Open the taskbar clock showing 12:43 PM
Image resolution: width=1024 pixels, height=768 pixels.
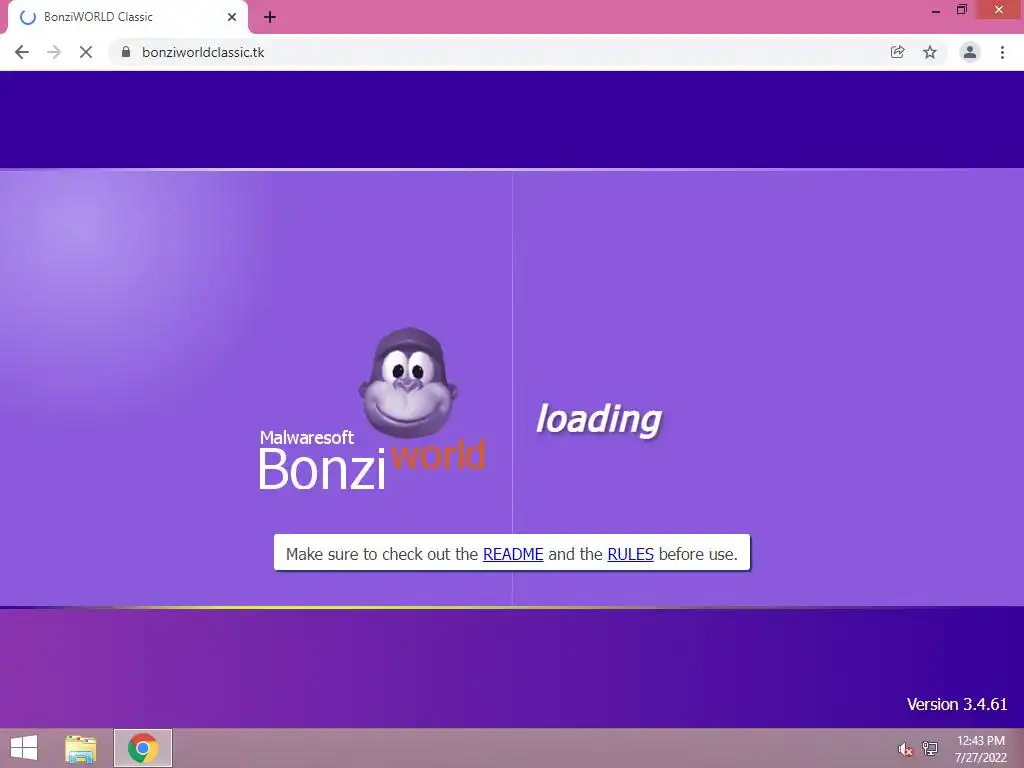980,748
